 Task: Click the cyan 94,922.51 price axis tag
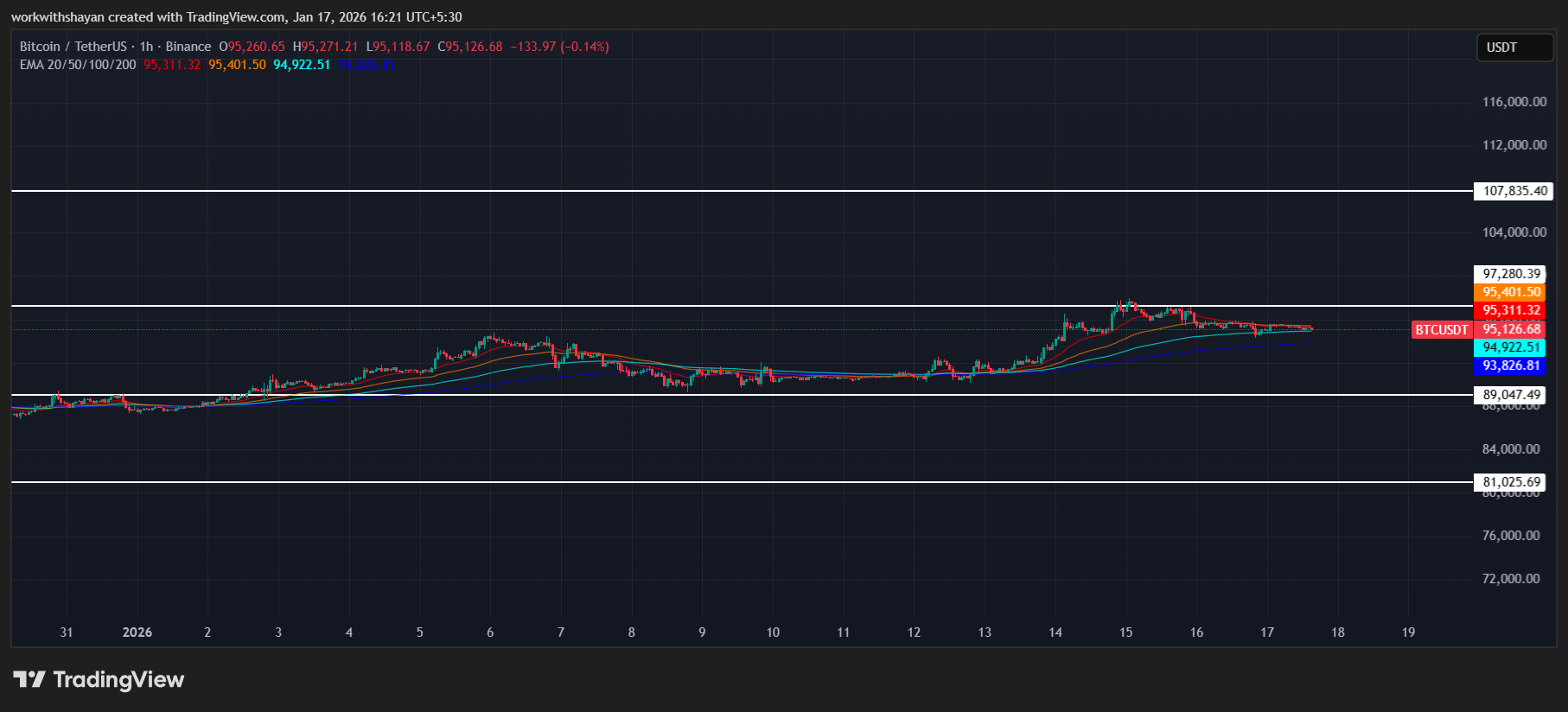coord(1511,348)
